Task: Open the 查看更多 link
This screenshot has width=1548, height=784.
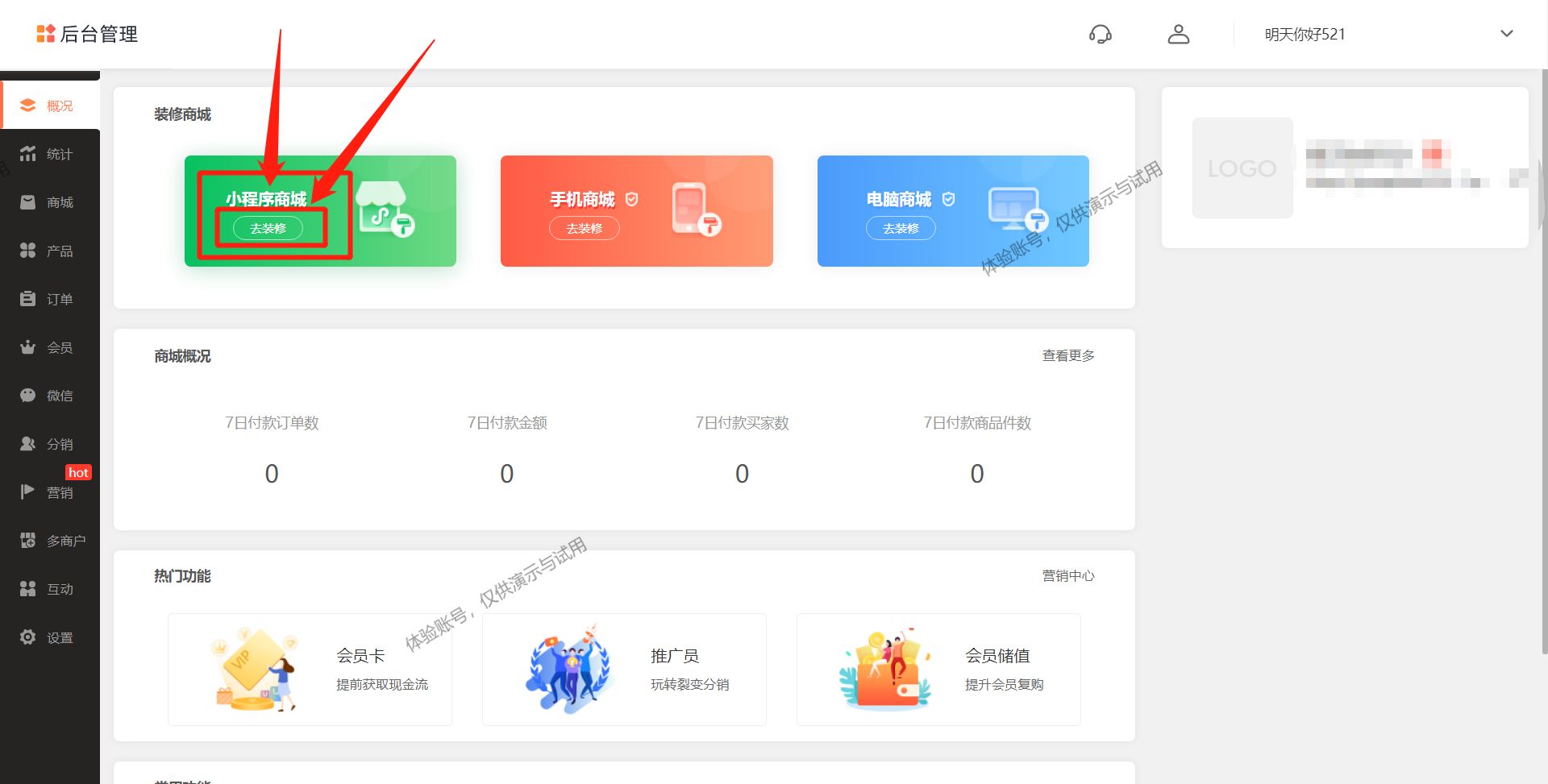Action: pyautogui.click(x=1067, y=355)
